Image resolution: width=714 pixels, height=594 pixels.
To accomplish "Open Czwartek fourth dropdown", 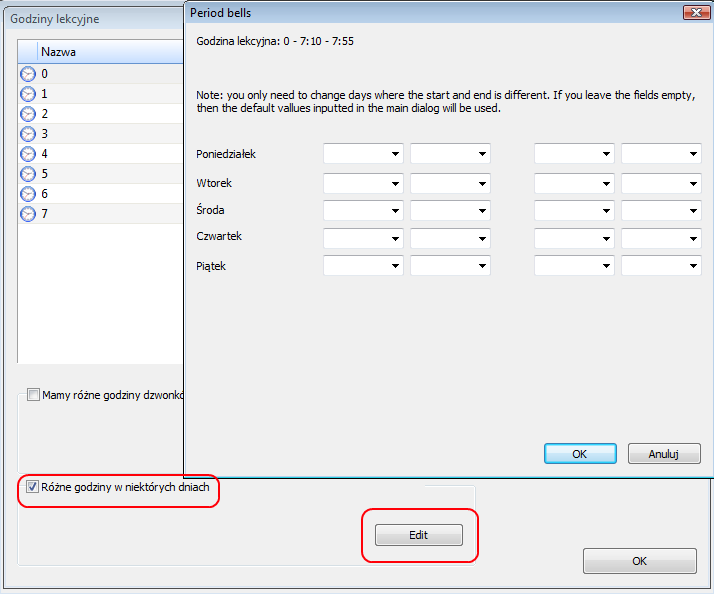I will tap(661, 238).
